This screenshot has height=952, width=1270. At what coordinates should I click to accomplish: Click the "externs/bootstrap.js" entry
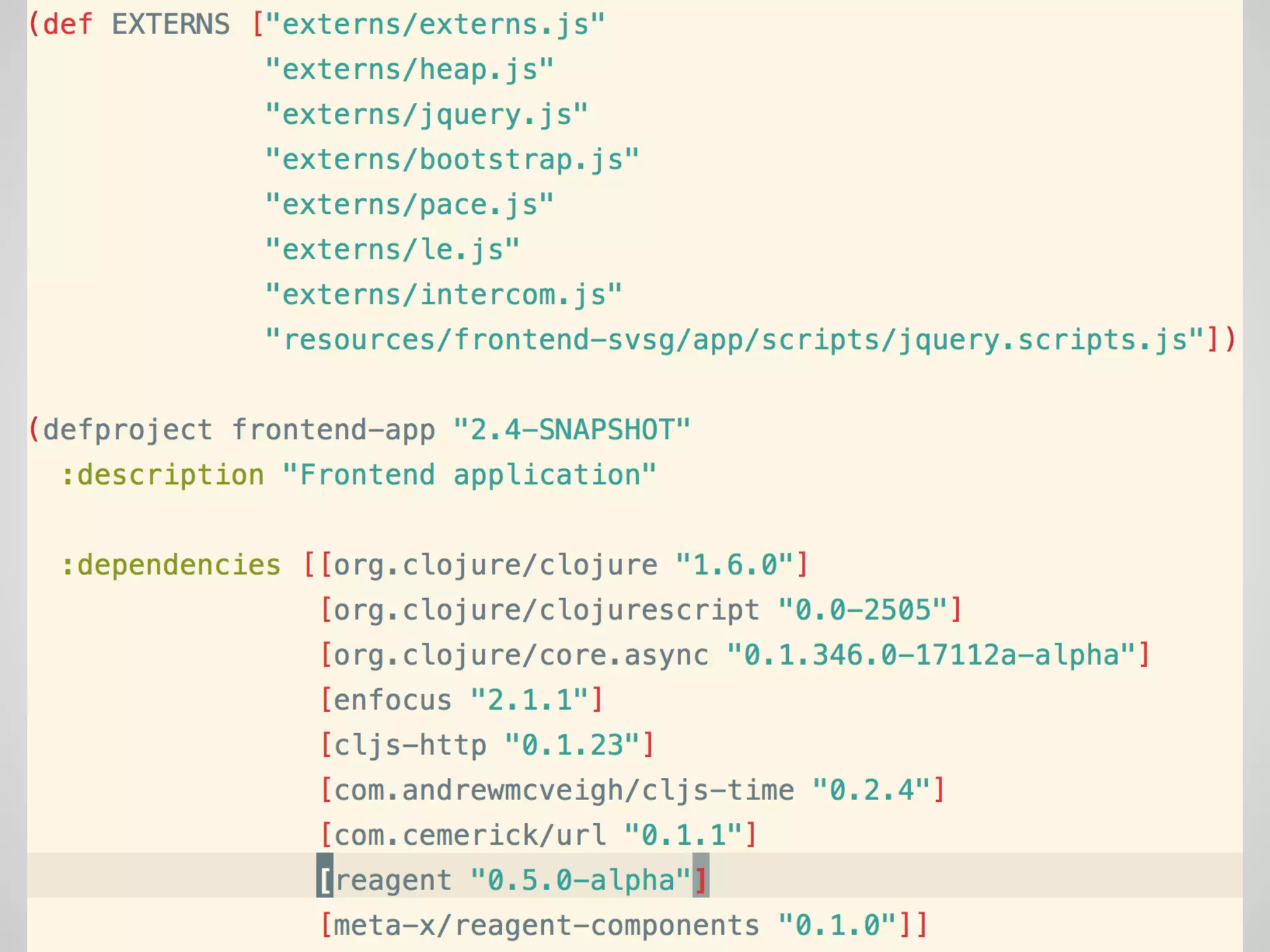(x=452, y=160)
